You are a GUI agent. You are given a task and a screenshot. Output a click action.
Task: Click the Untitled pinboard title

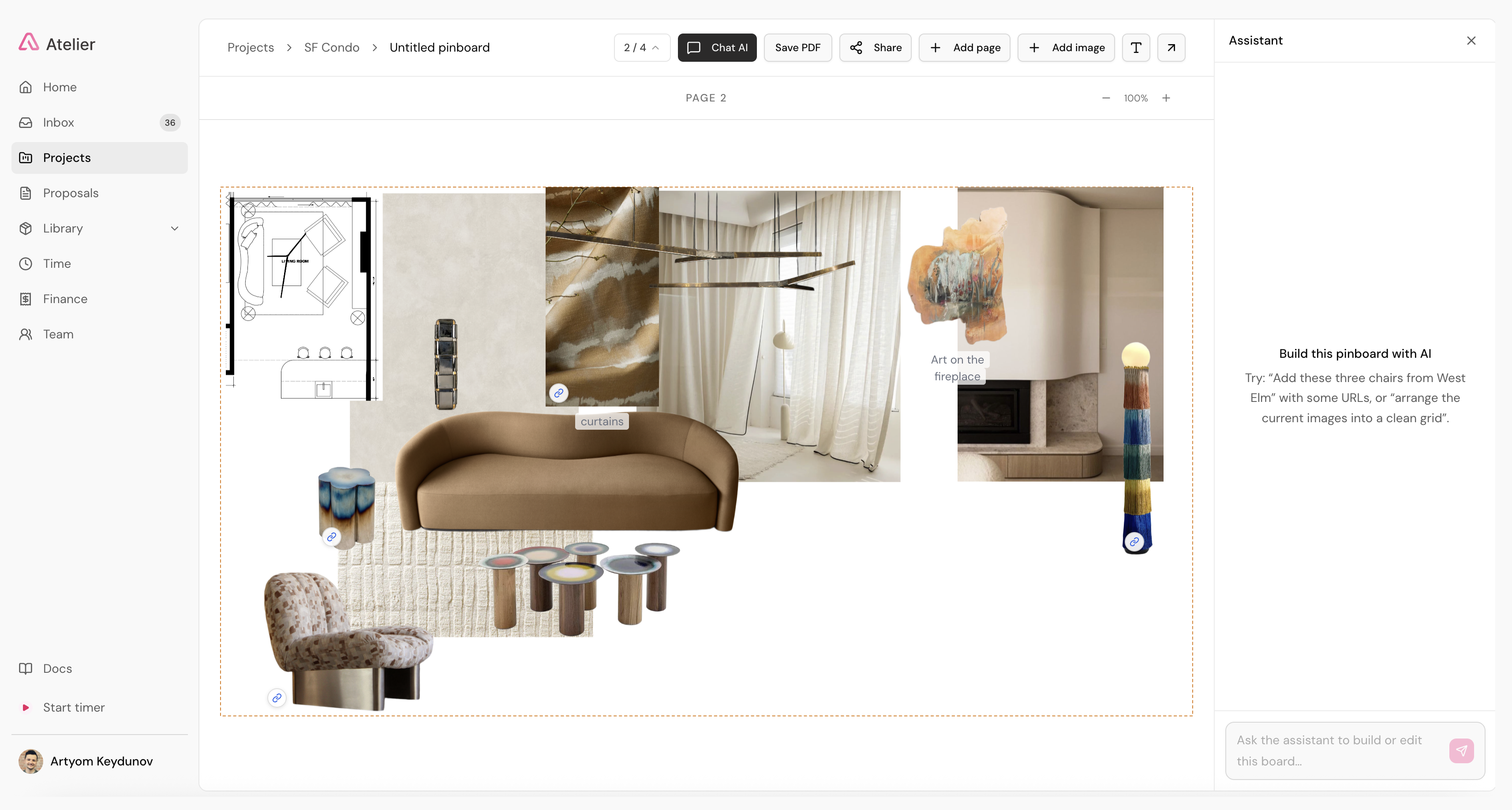pos(440,48)
